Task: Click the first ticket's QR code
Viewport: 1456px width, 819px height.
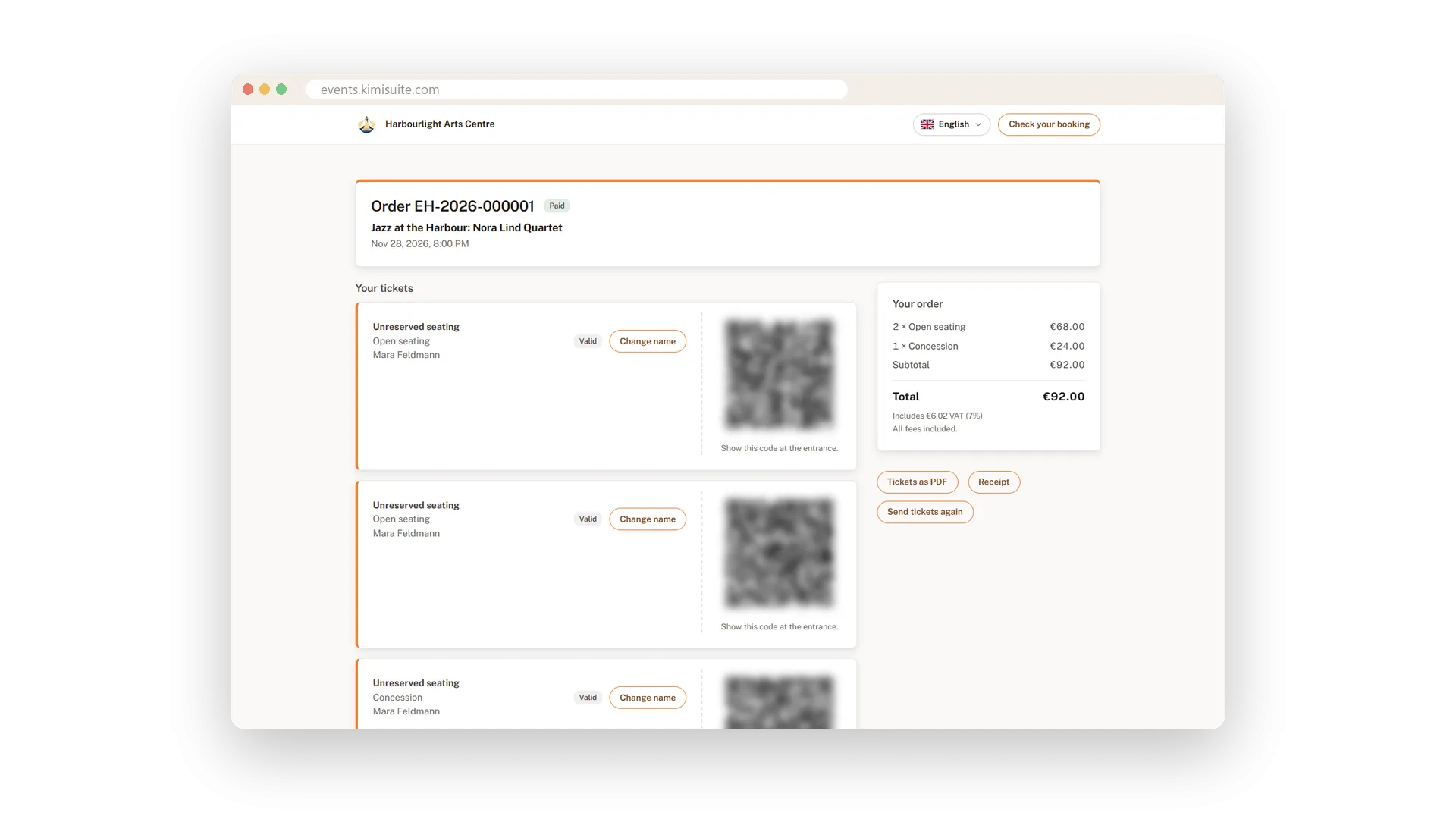Action: 780,375
